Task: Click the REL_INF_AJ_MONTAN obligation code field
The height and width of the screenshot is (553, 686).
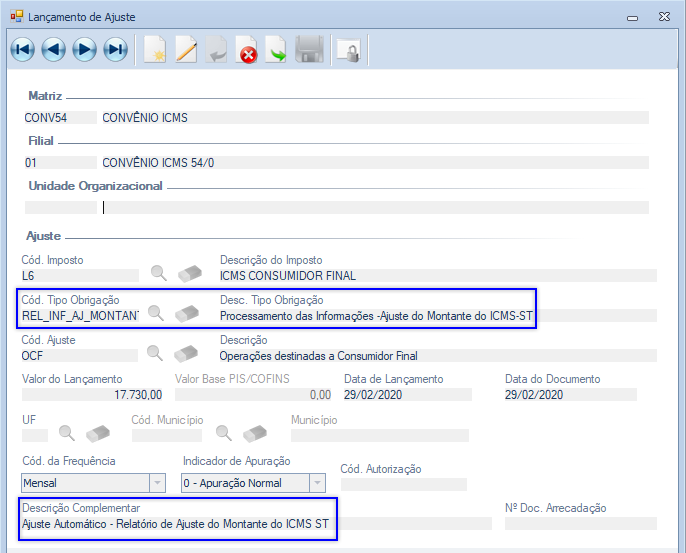Action: 80,316
